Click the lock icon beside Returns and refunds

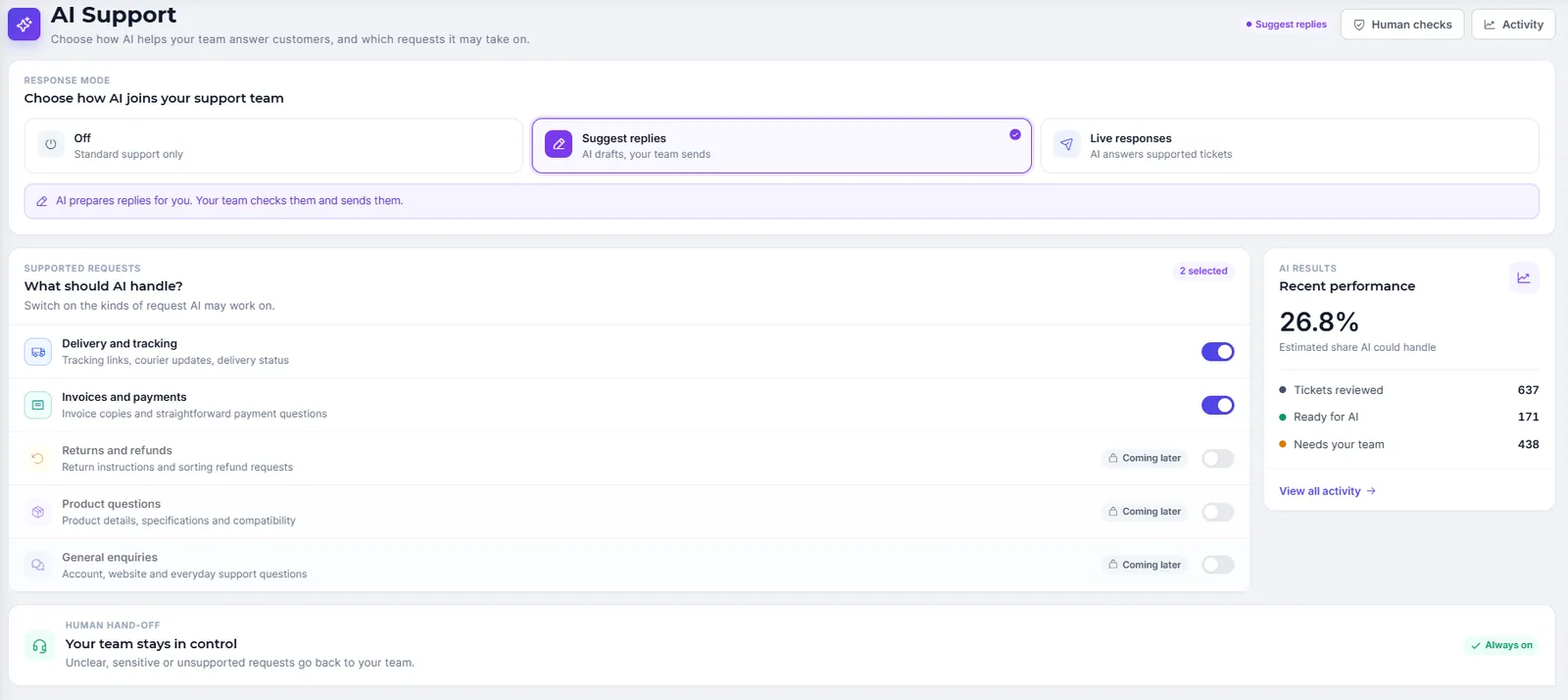(1113, 458)
